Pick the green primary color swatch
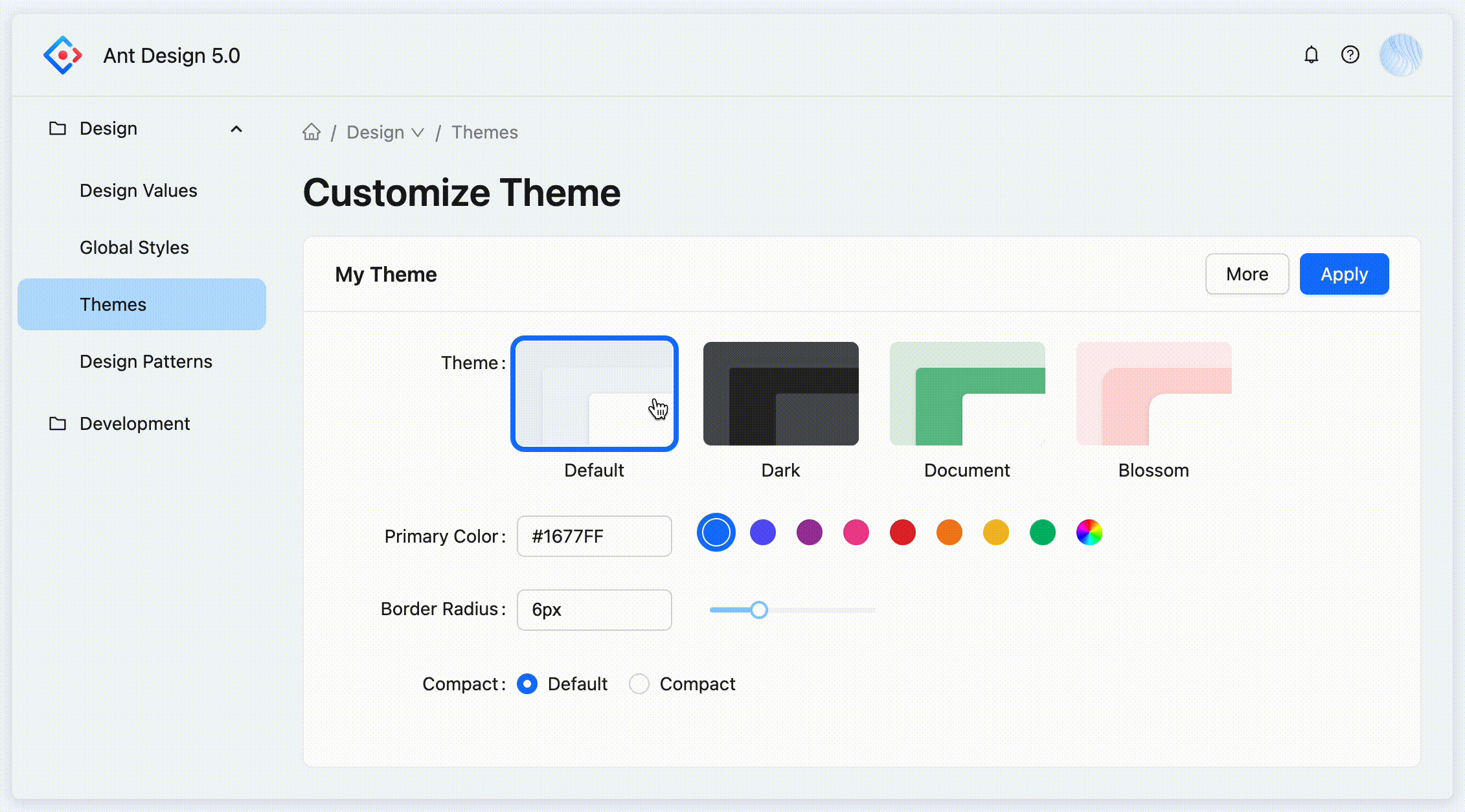The image size is (1465, 812). (1042, 532)
